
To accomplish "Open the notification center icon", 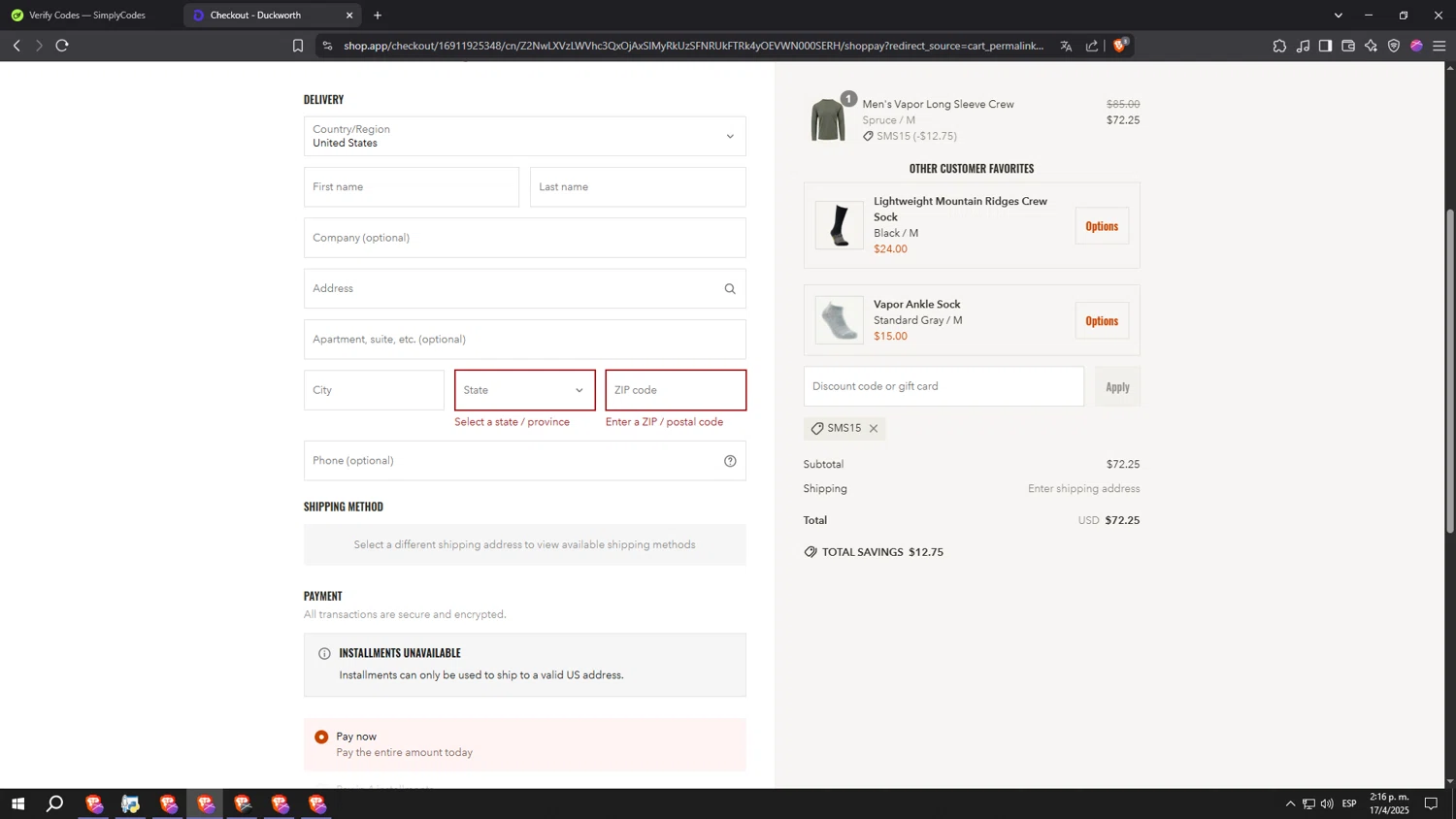I will (x=1431, y=803).
